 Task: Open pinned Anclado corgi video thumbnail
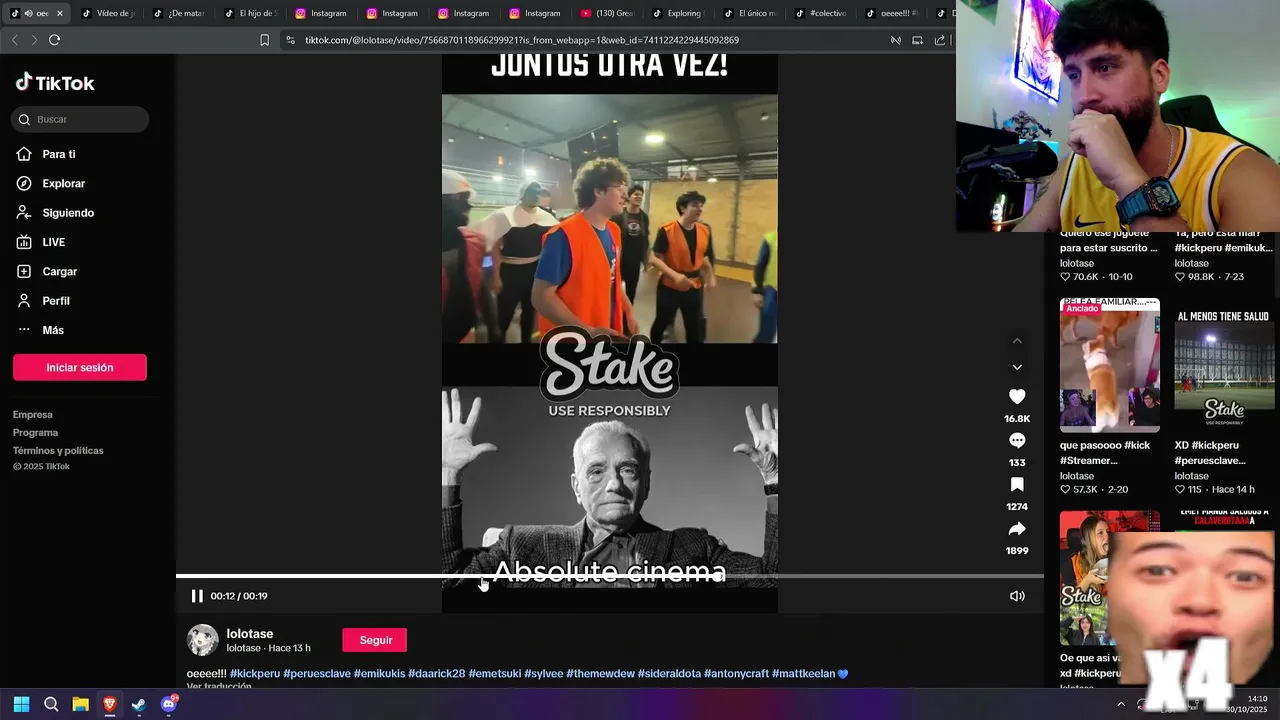(1110, 365)
